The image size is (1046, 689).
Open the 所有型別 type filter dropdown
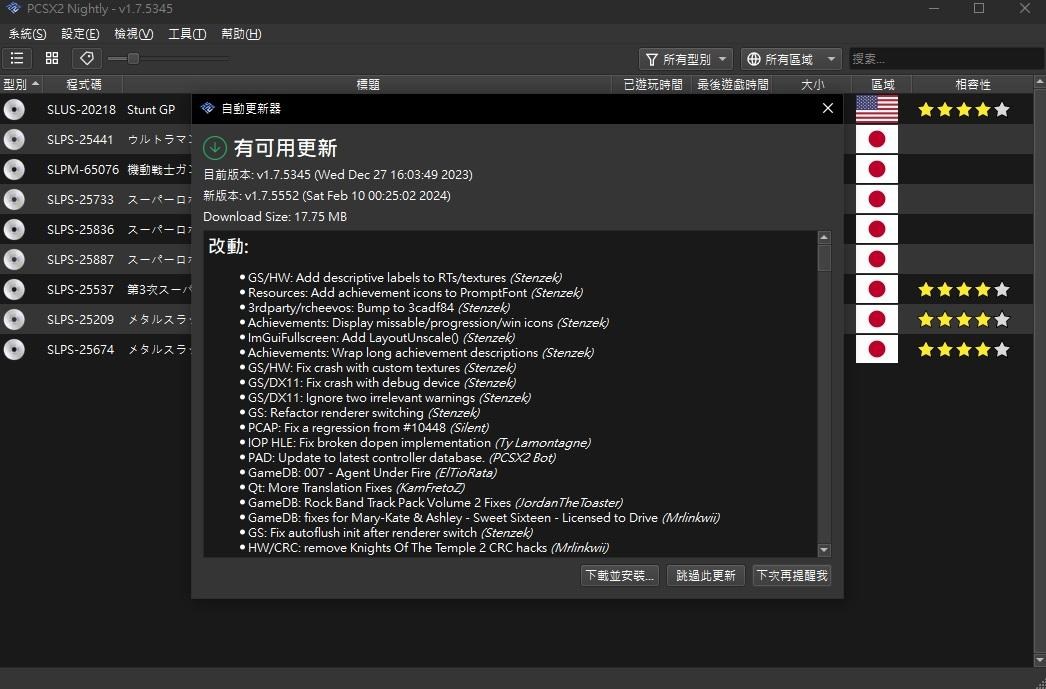point(686,60)
